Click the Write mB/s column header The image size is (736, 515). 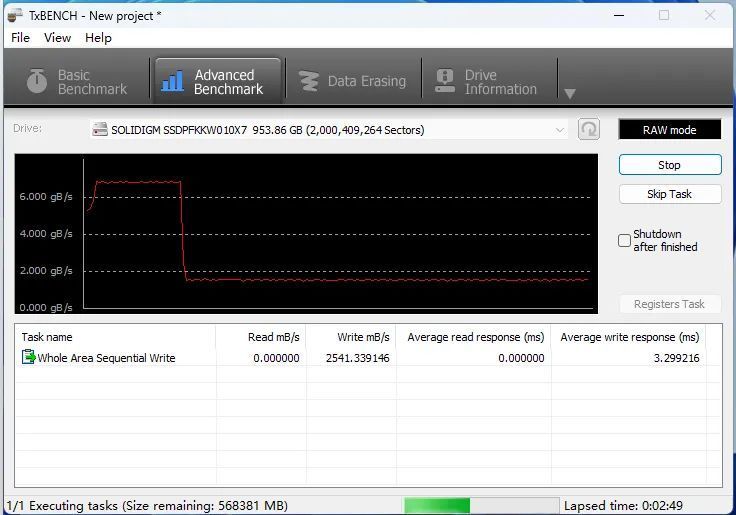351,337
